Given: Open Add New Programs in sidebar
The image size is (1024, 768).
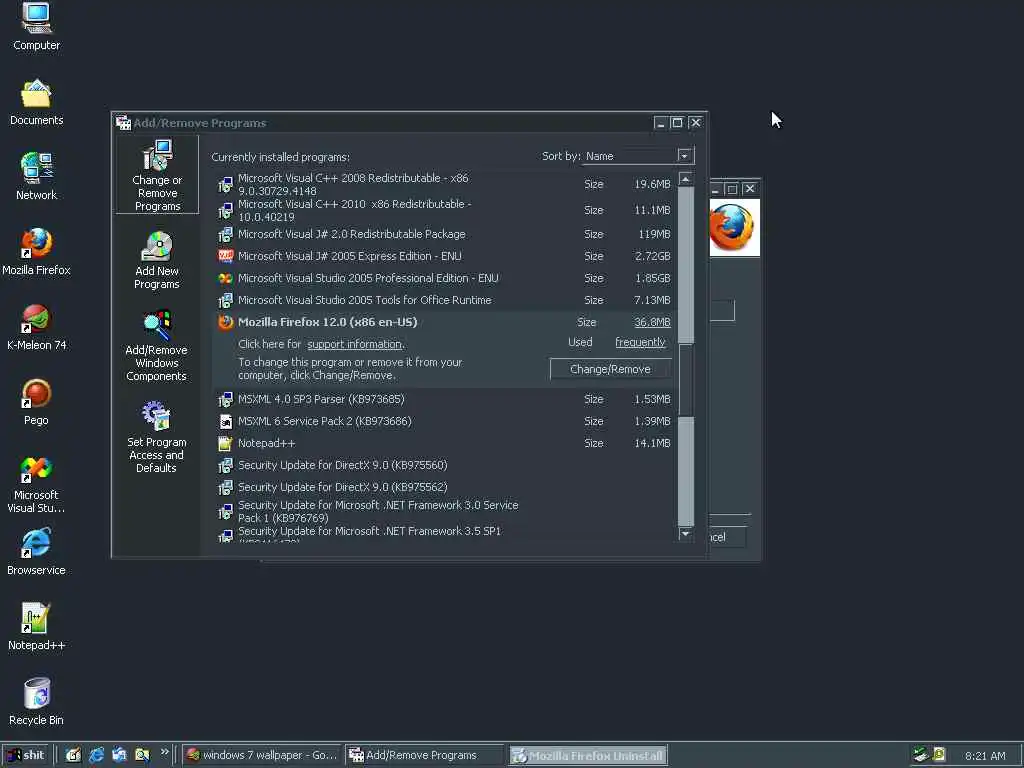Looking at the screenshot, I should 157,261.
